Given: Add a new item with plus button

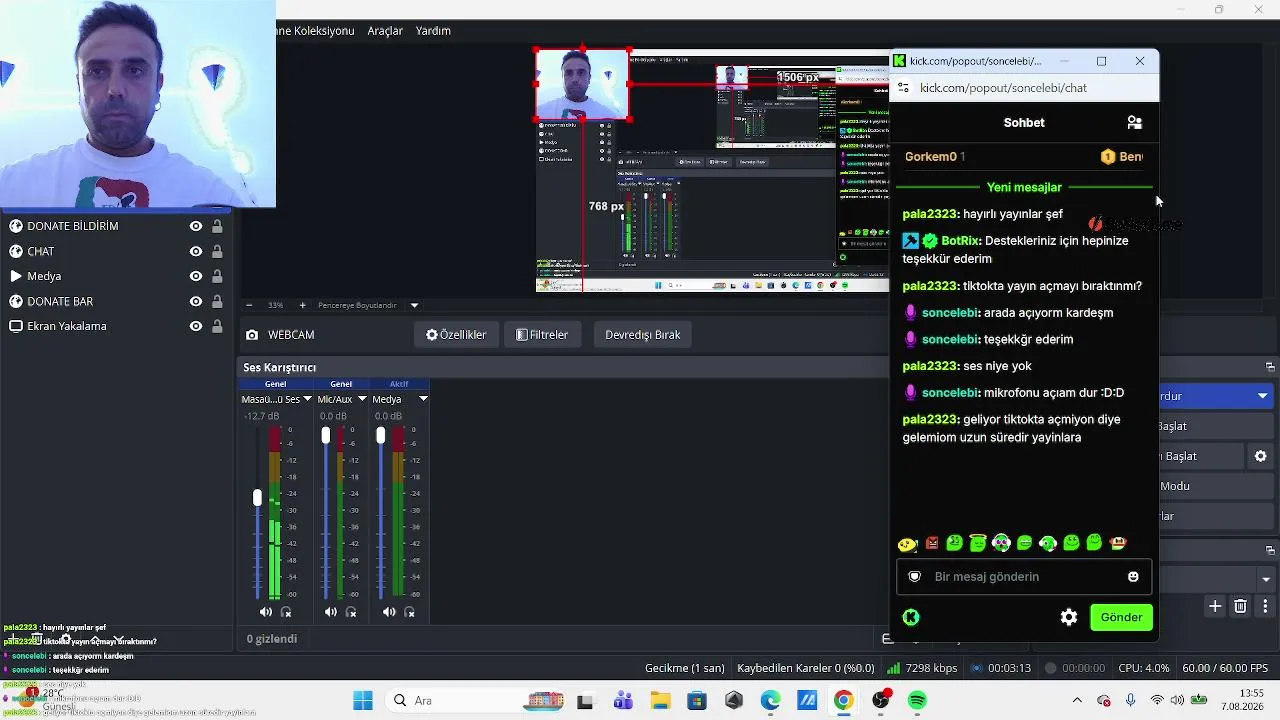Looking at the screenshot, I should (x=1215, y=606).
